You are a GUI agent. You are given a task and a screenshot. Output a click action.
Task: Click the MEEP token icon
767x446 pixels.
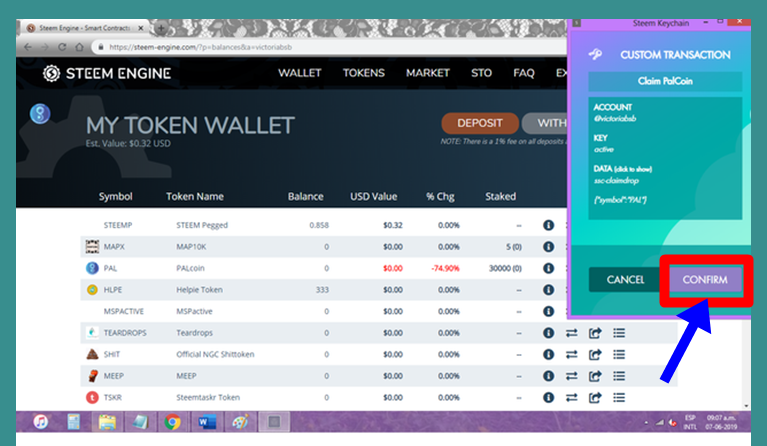click(x=92, y=376)
